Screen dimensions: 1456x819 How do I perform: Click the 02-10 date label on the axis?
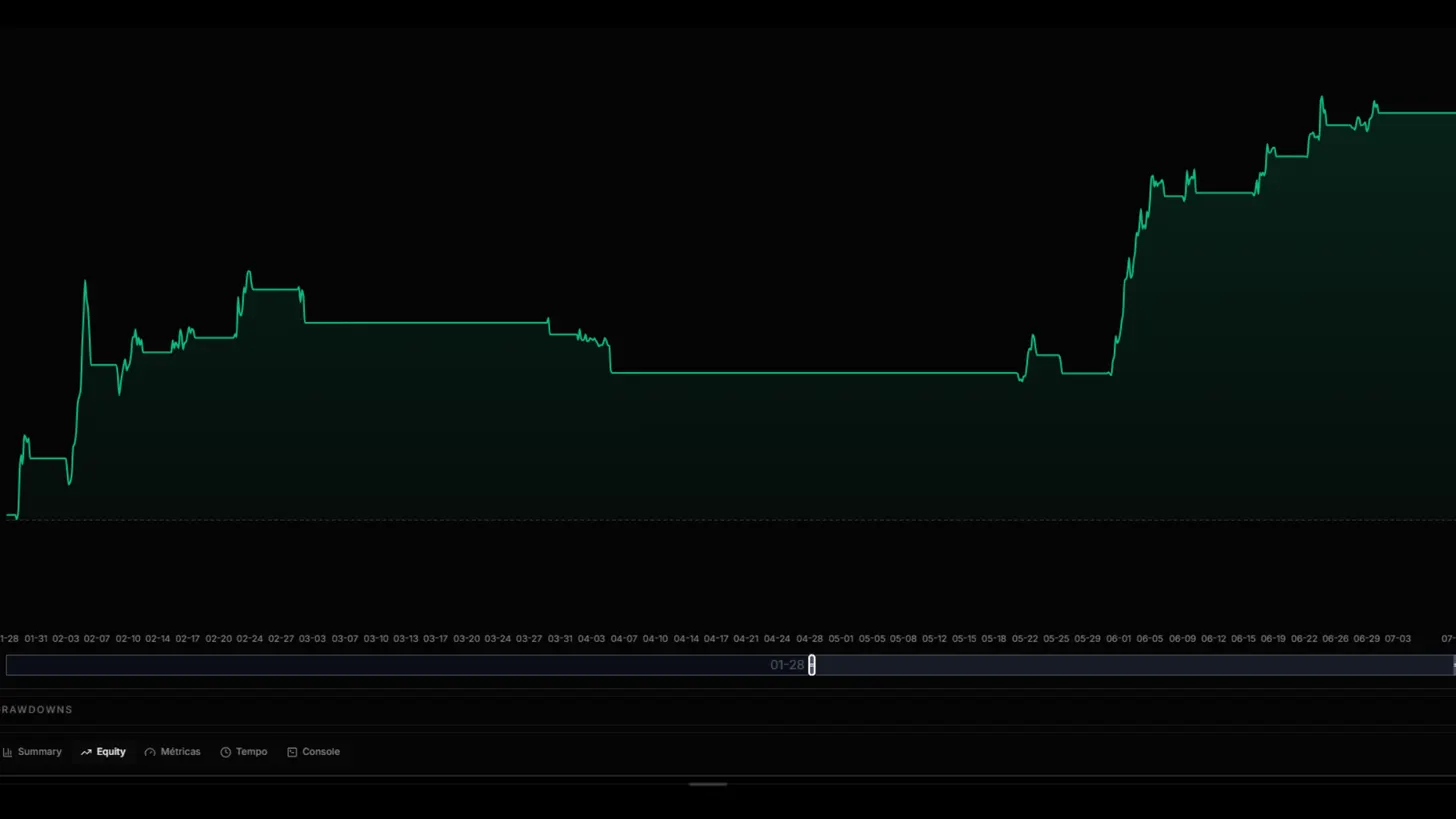pyautogui.click(x=128, y=639)
